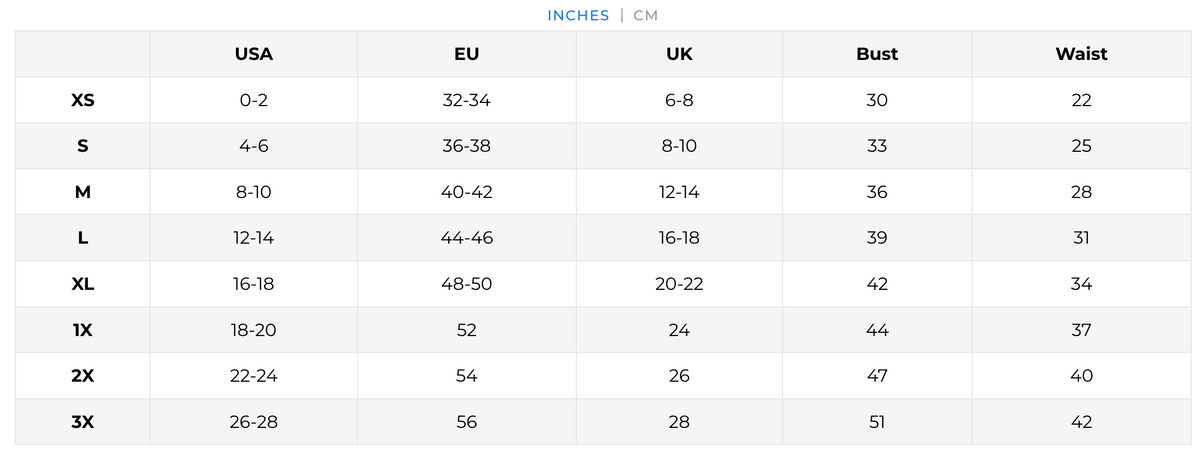
Task: Click the EU 36-38 cell
Action: (466, 146)
